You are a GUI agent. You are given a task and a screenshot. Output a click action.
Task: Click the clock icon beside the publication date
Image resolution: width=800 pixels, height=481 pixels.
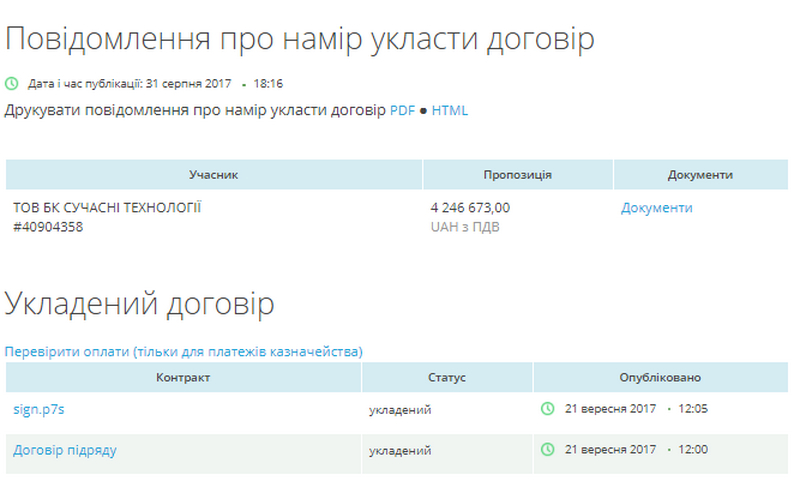tap(12, 83)
